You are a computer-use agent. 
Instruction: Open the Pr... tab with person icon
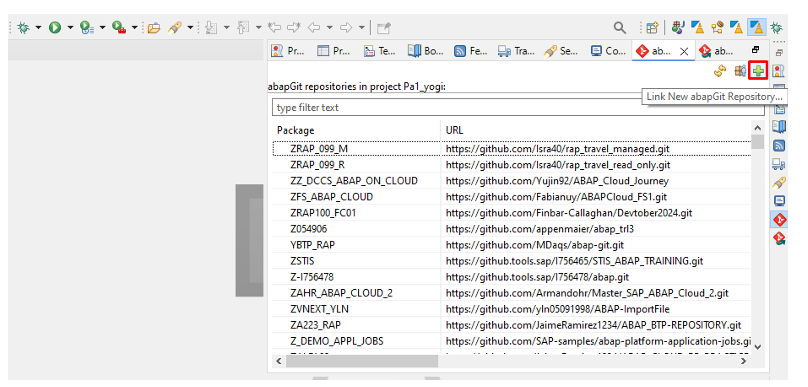pyautogui.click(x=288, y=51)
